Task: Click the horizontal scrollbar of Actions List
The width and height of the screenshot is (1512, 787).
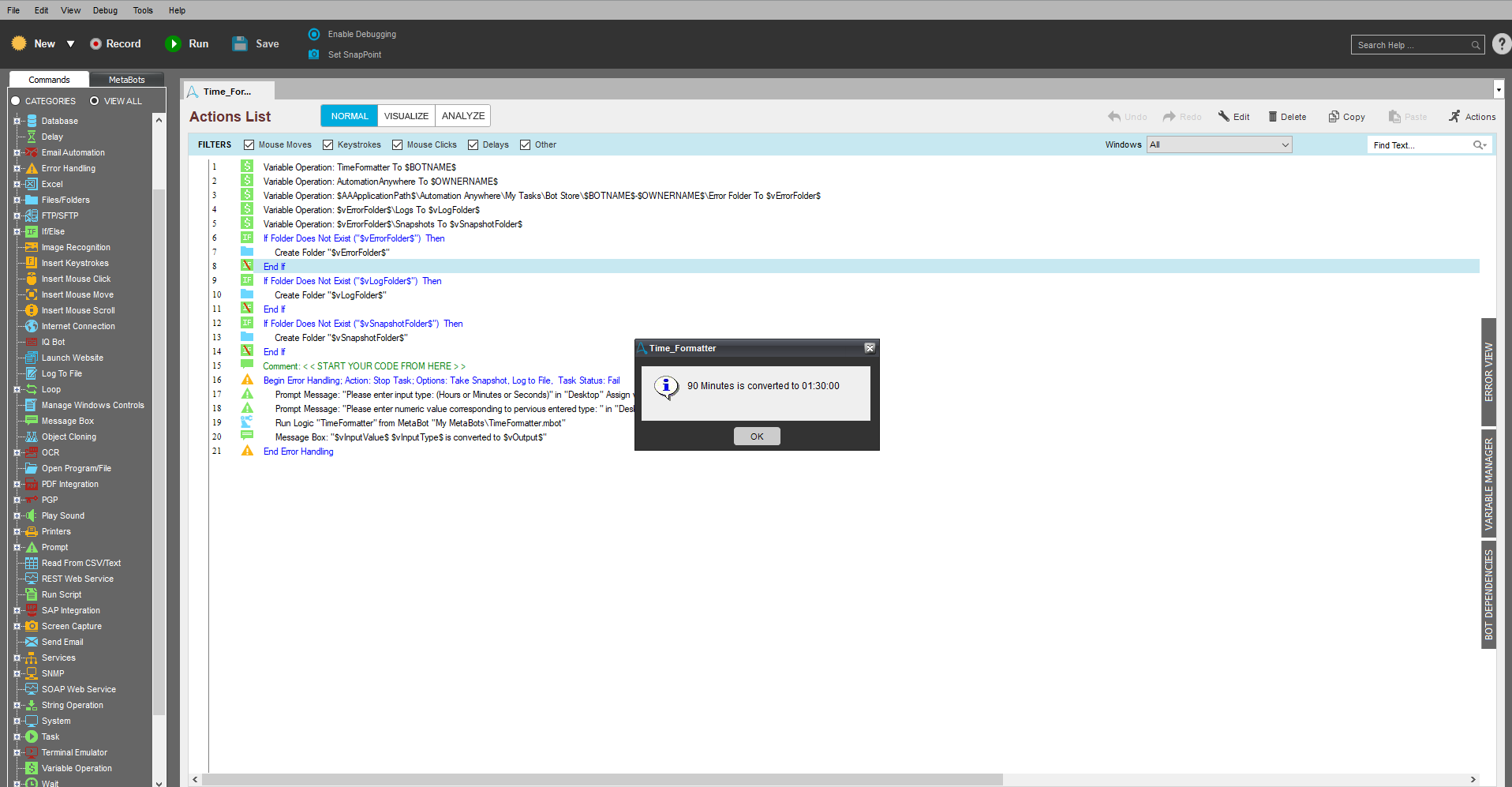Action: click(x=602, y=780)
